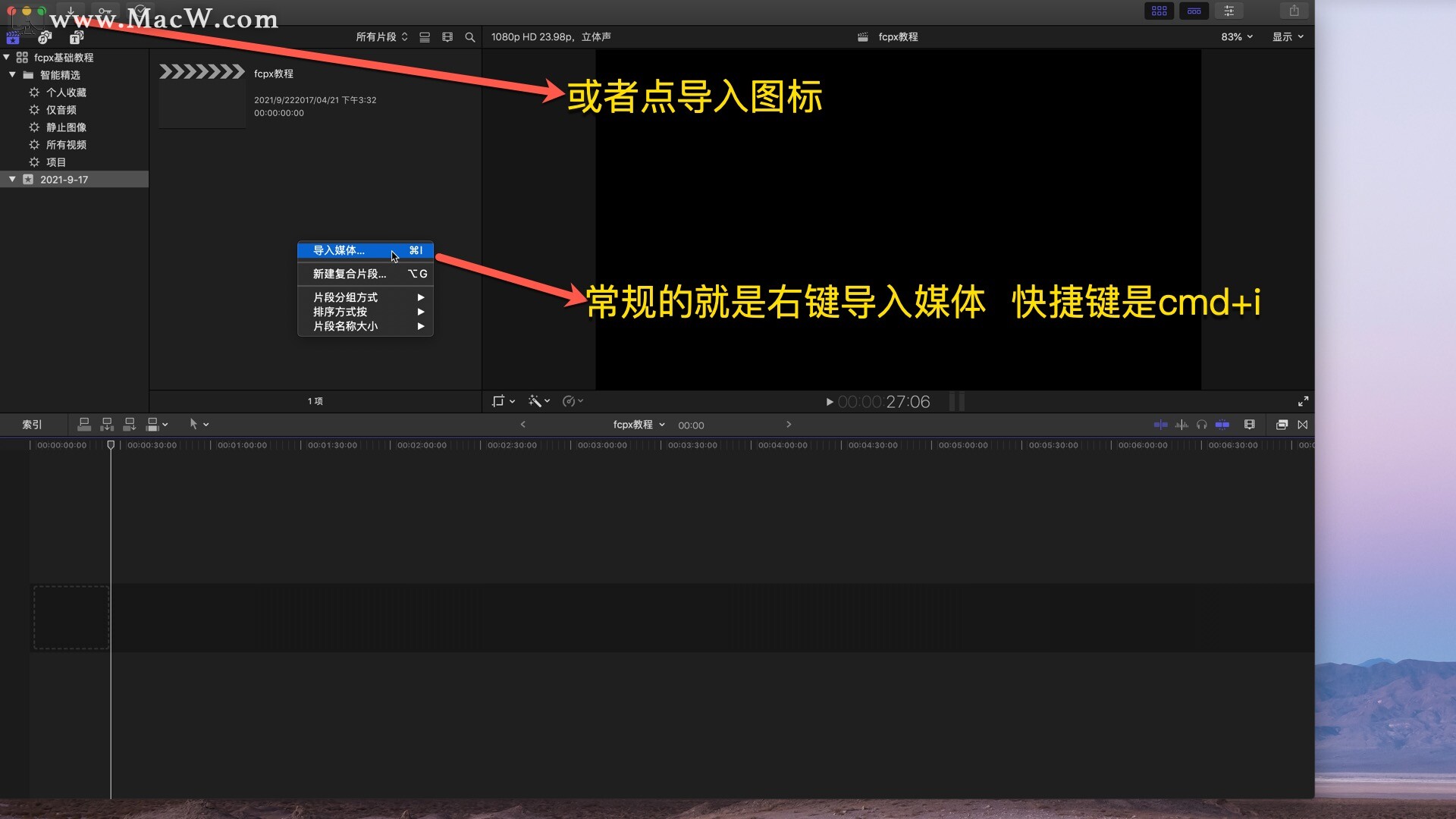This screenshot has width=1456, height=819.
Task: Choose 新建复合片段 in context menu
Action: (350, 274)
